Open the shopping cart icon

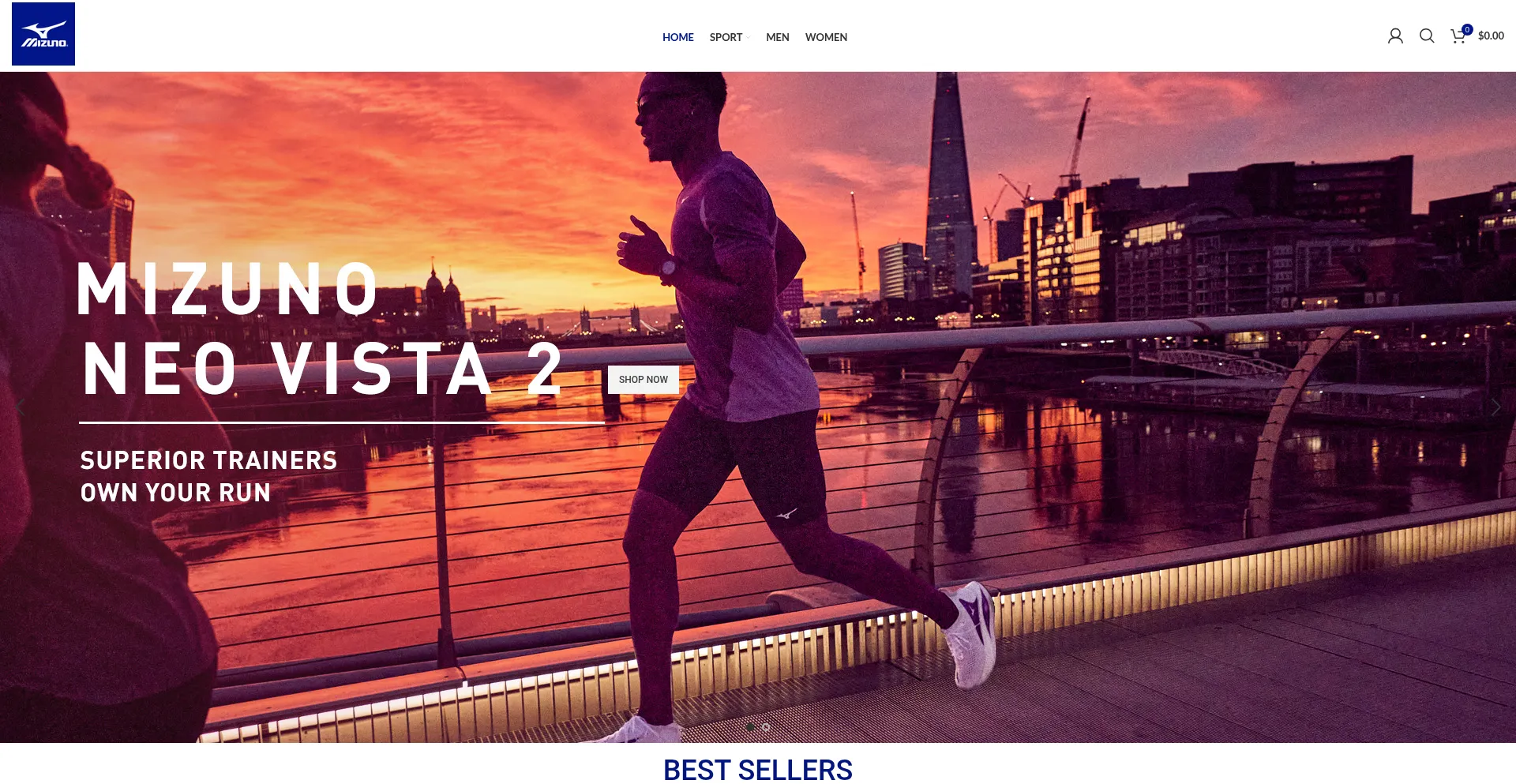pos(1458,37)
